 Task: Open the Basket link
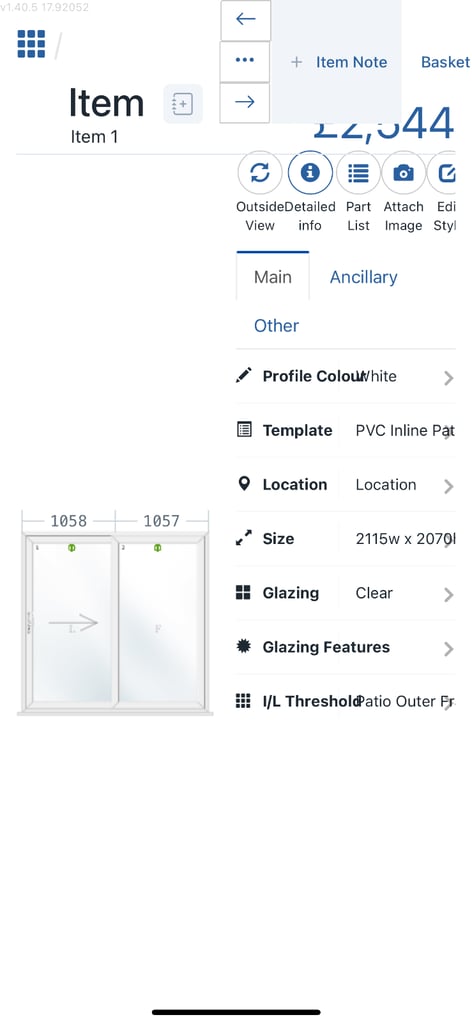tap(445, 62)
